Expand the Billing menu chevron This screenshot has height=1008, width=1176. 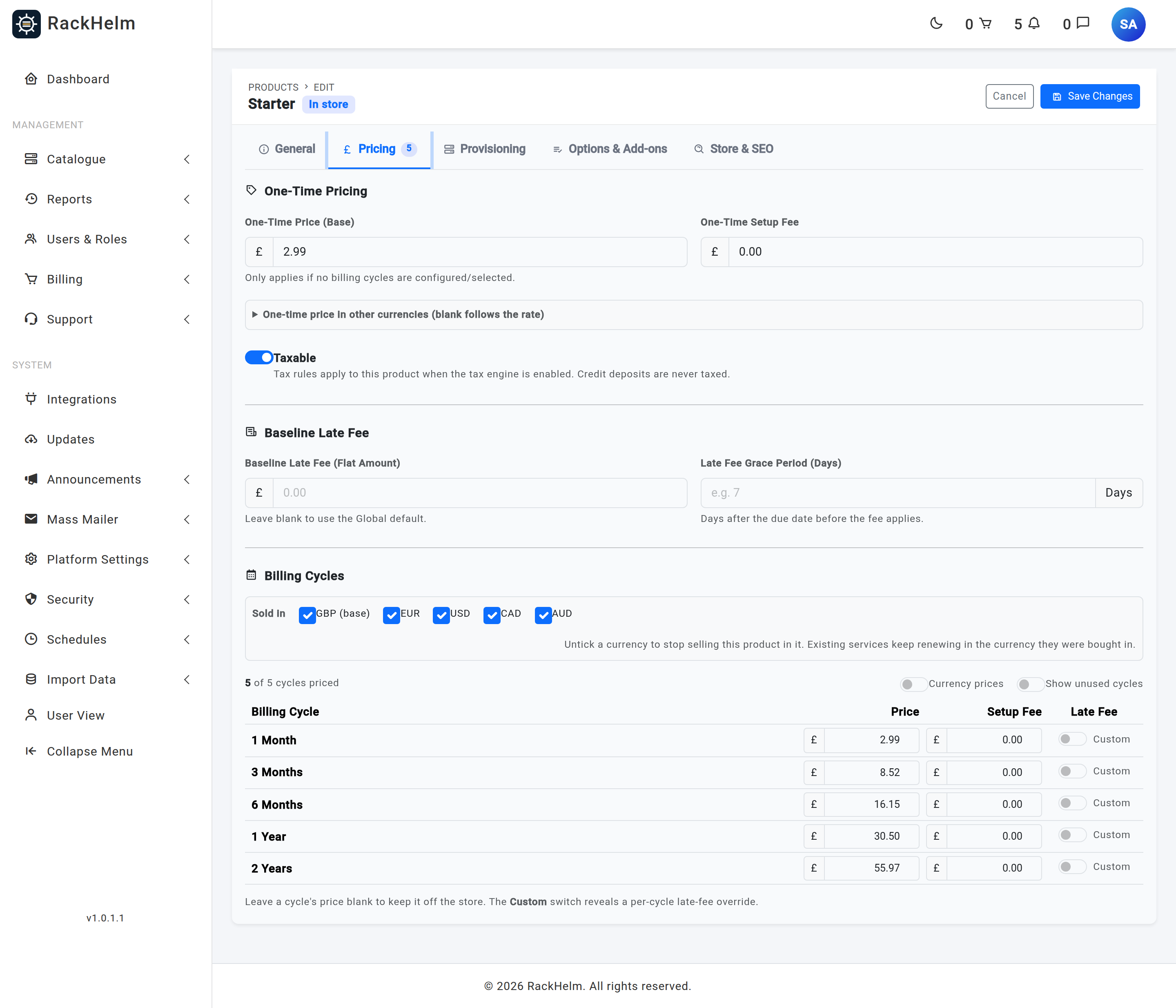[x=187, y=279]
